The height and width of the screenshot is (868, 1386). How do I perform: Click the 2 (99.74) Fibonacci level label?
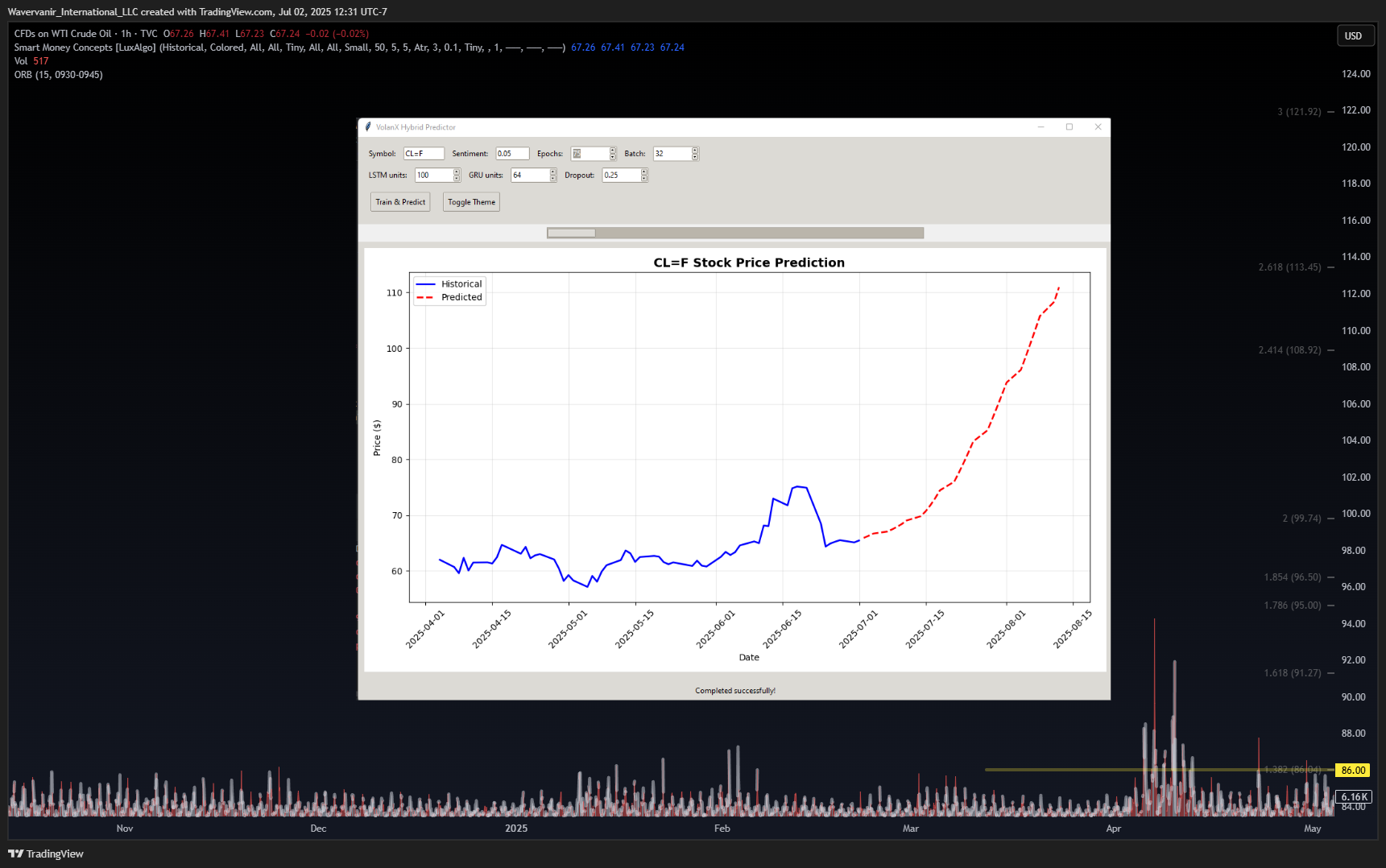(x=1301, y=519)
